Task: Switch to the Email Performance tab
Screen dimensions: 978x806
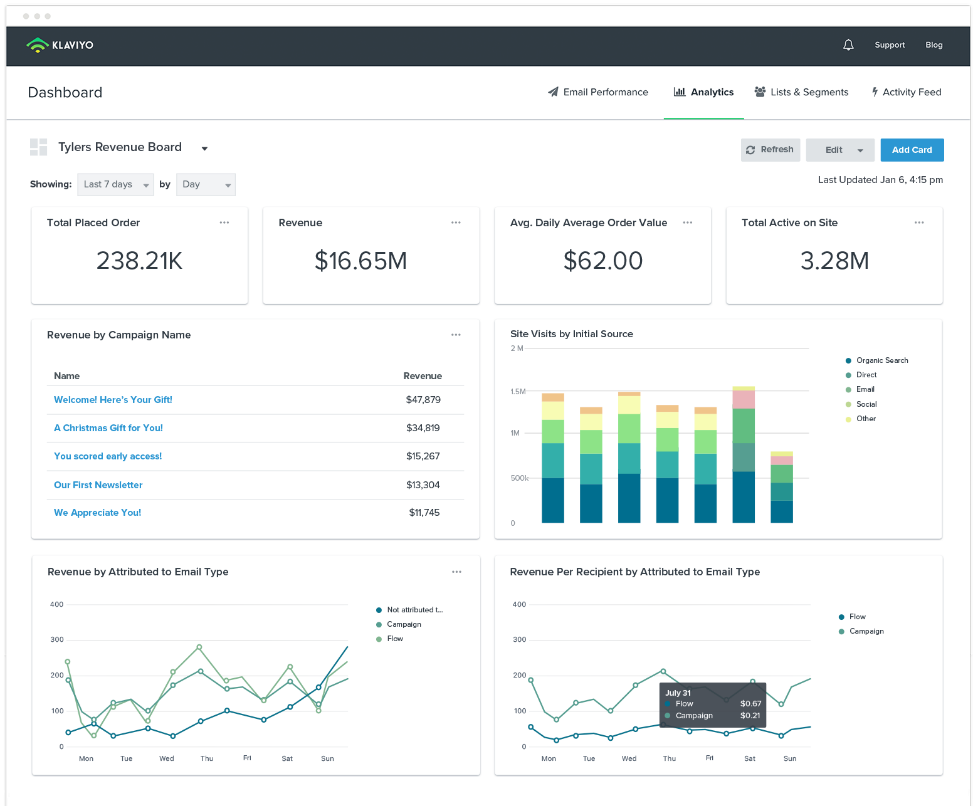Action: 598,92
